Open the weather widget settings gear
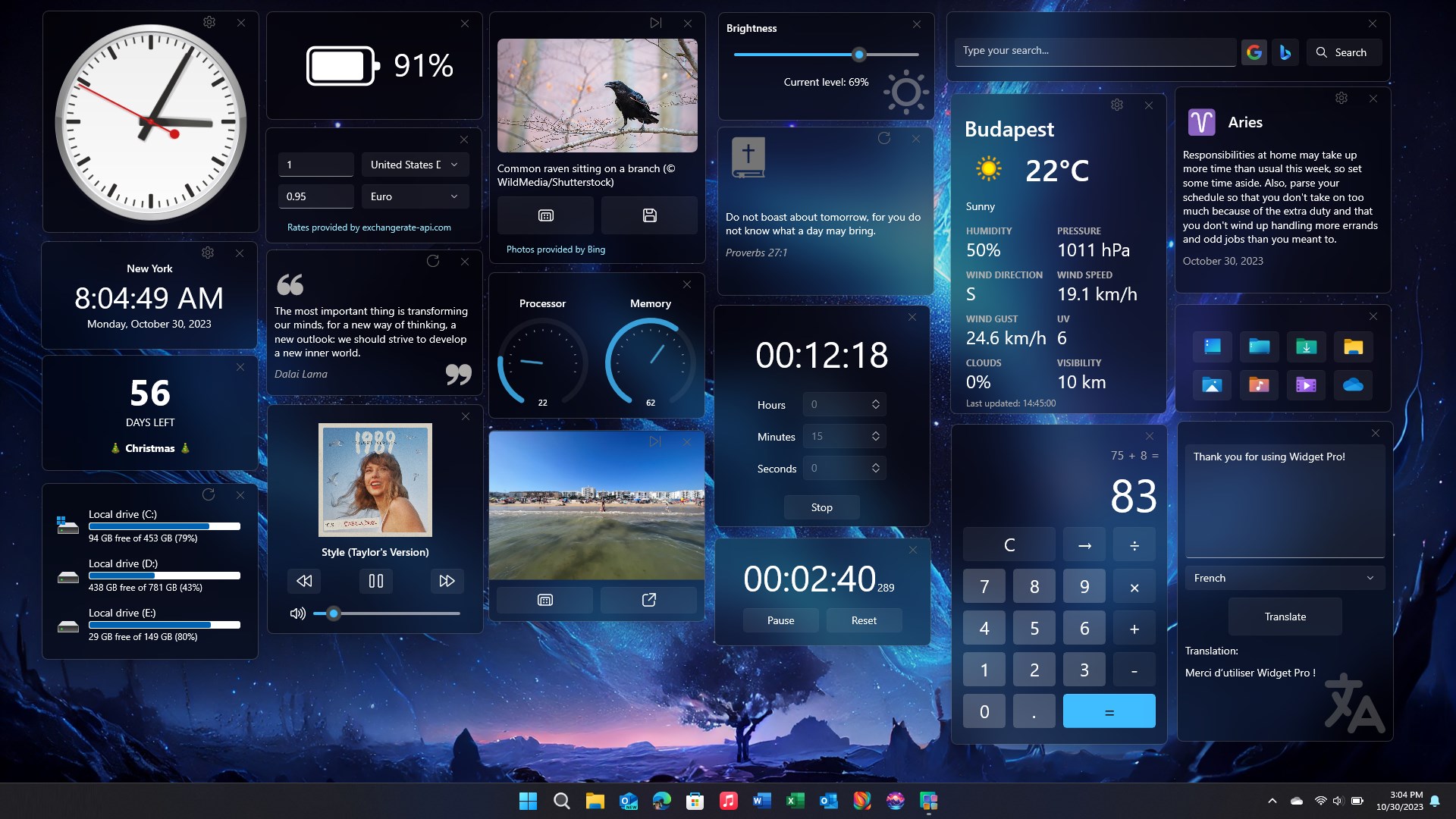Screen dimensions: 1456x819 click(1116, 105)
